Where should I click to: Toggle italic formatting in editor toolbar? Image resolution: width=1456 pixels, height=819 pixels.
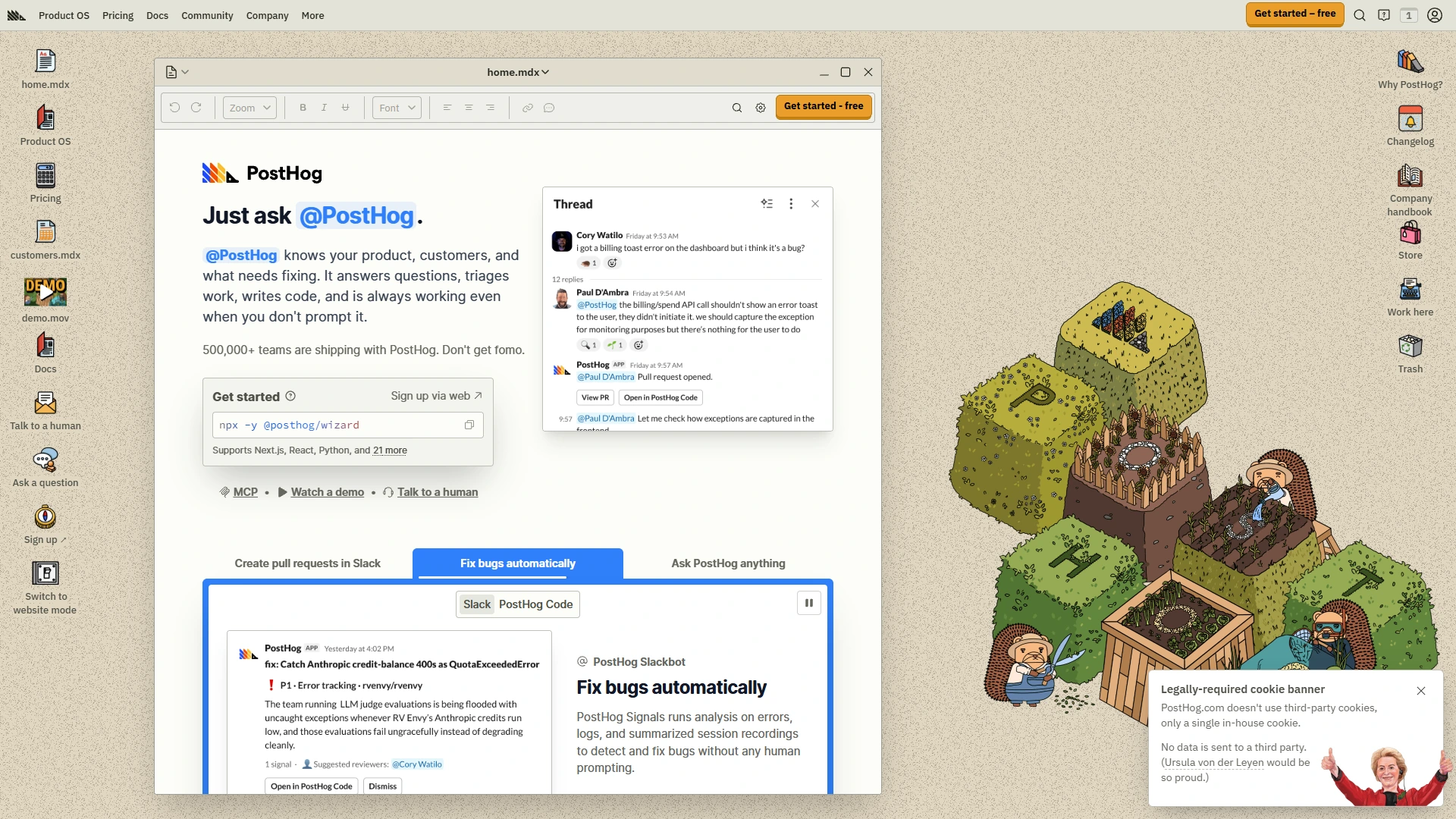pyautogui.click(x=324, y=108)
